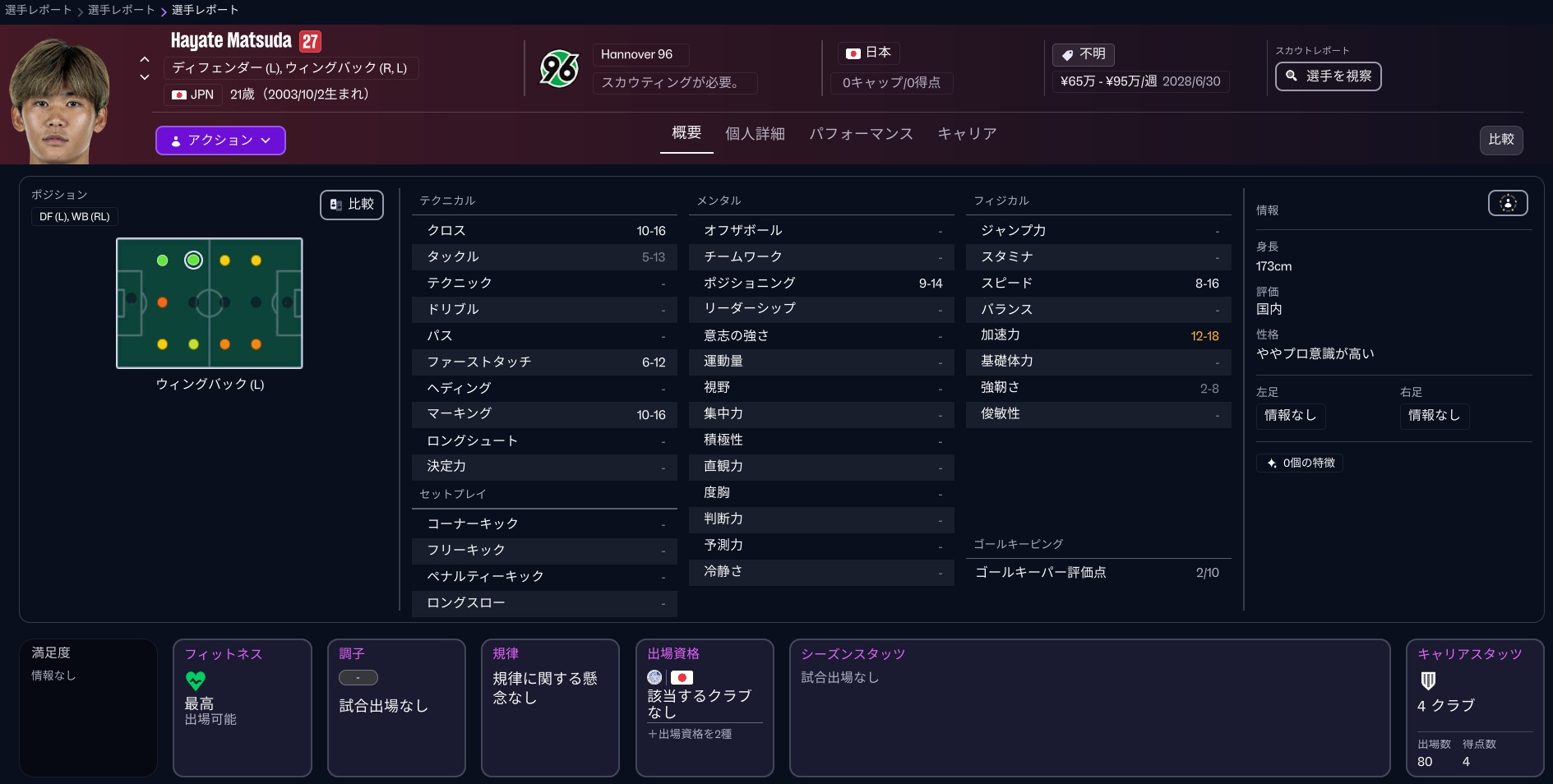1553x784 pixels.
Task: Click the shield icon in キャリアスタッツ
Action: coord(1428,680)
